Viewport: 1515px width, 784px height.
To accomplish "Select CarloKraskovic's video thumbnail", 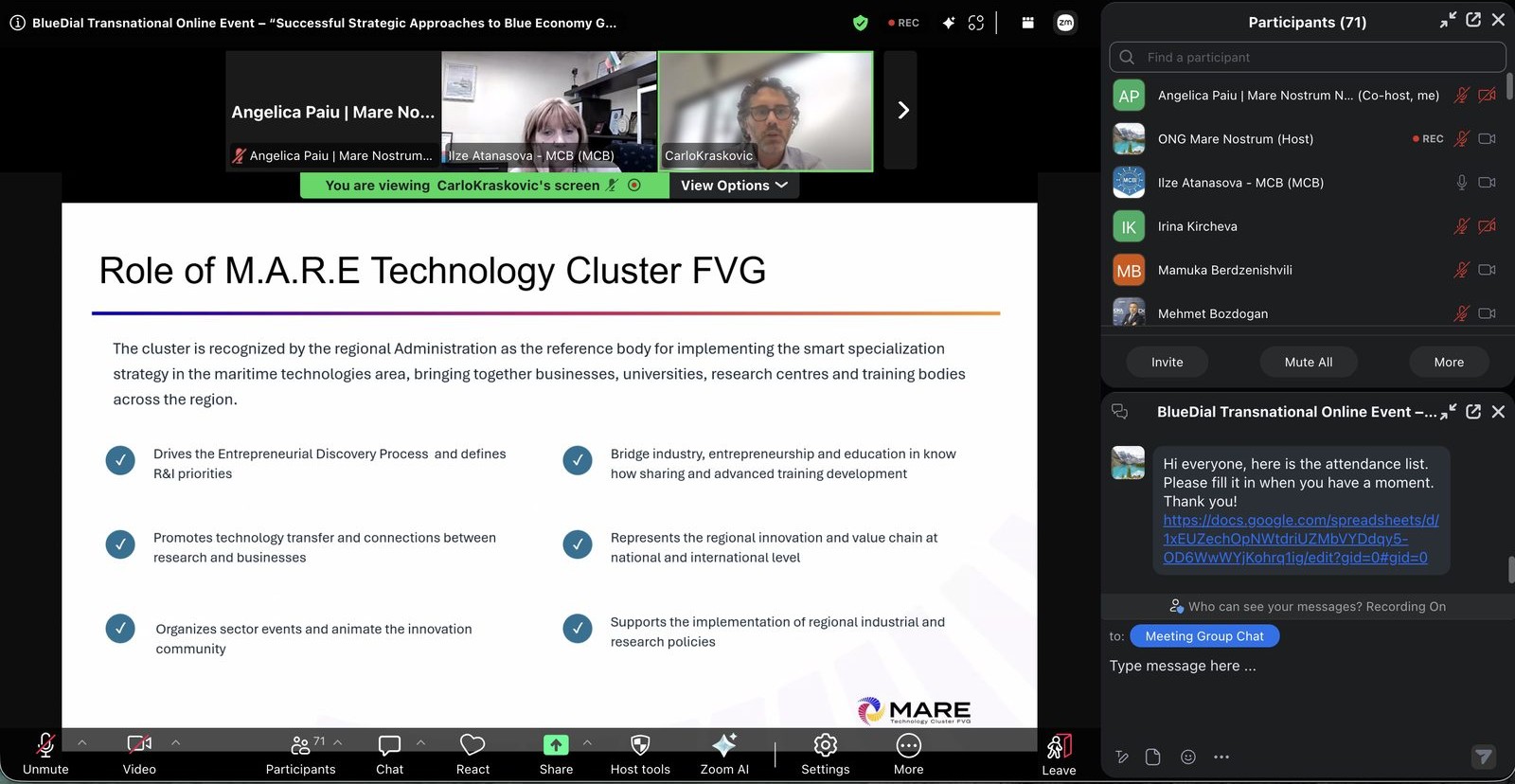I will point(766,111).
